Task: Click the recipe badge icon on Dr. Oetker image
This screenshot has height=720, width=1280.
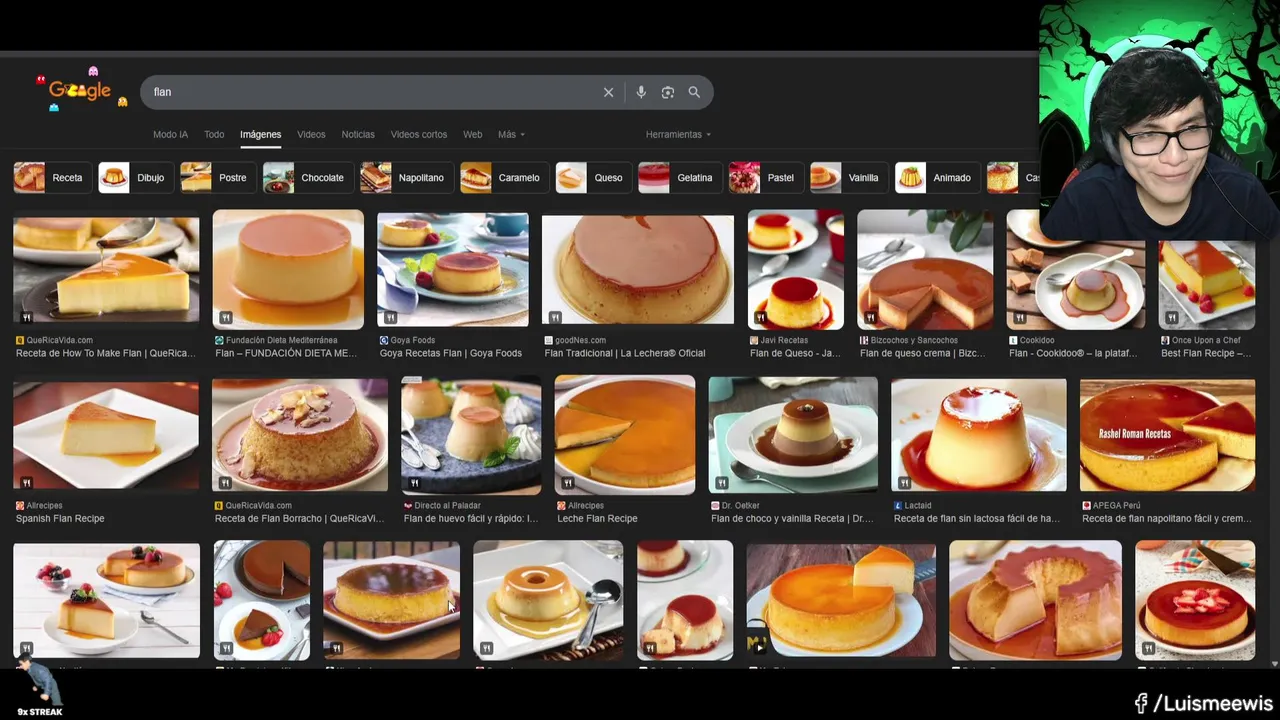Action: pos(721,484)
